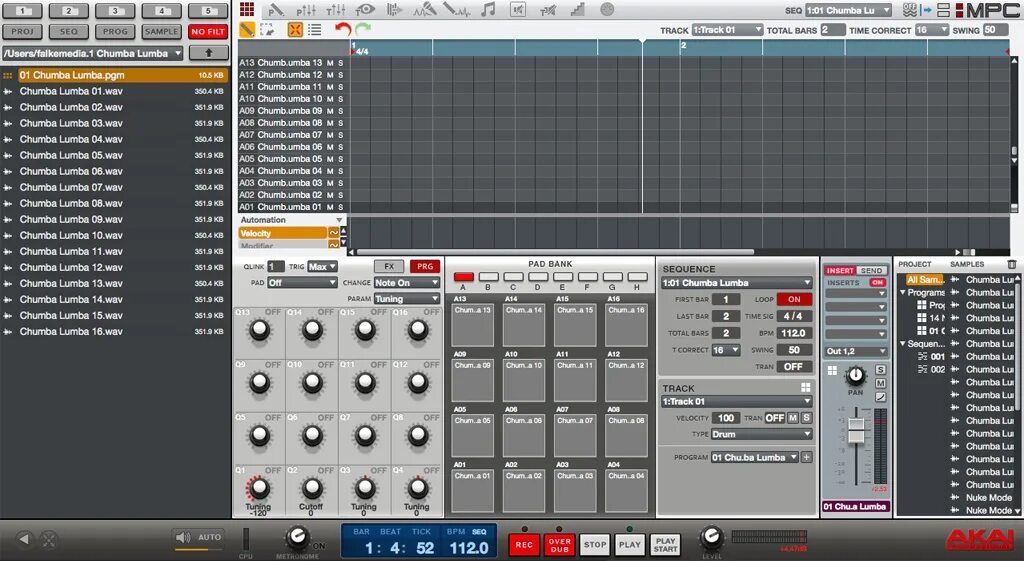Click the automation curve icon in mixer
This screenshot has width=1024, height=561.
880,397
